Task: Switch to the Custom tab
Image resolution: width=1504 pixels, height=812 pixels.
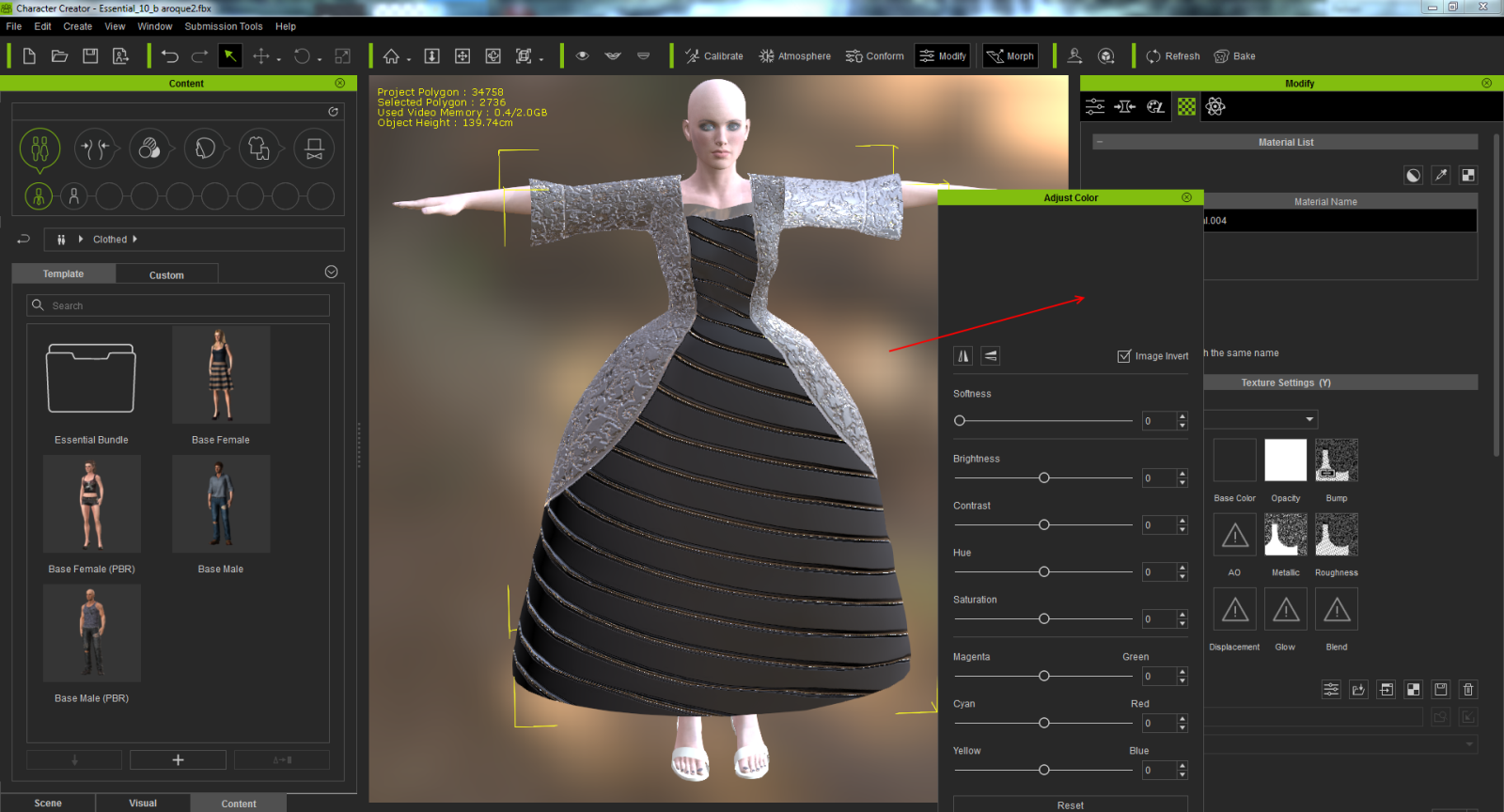Action: 166,275
